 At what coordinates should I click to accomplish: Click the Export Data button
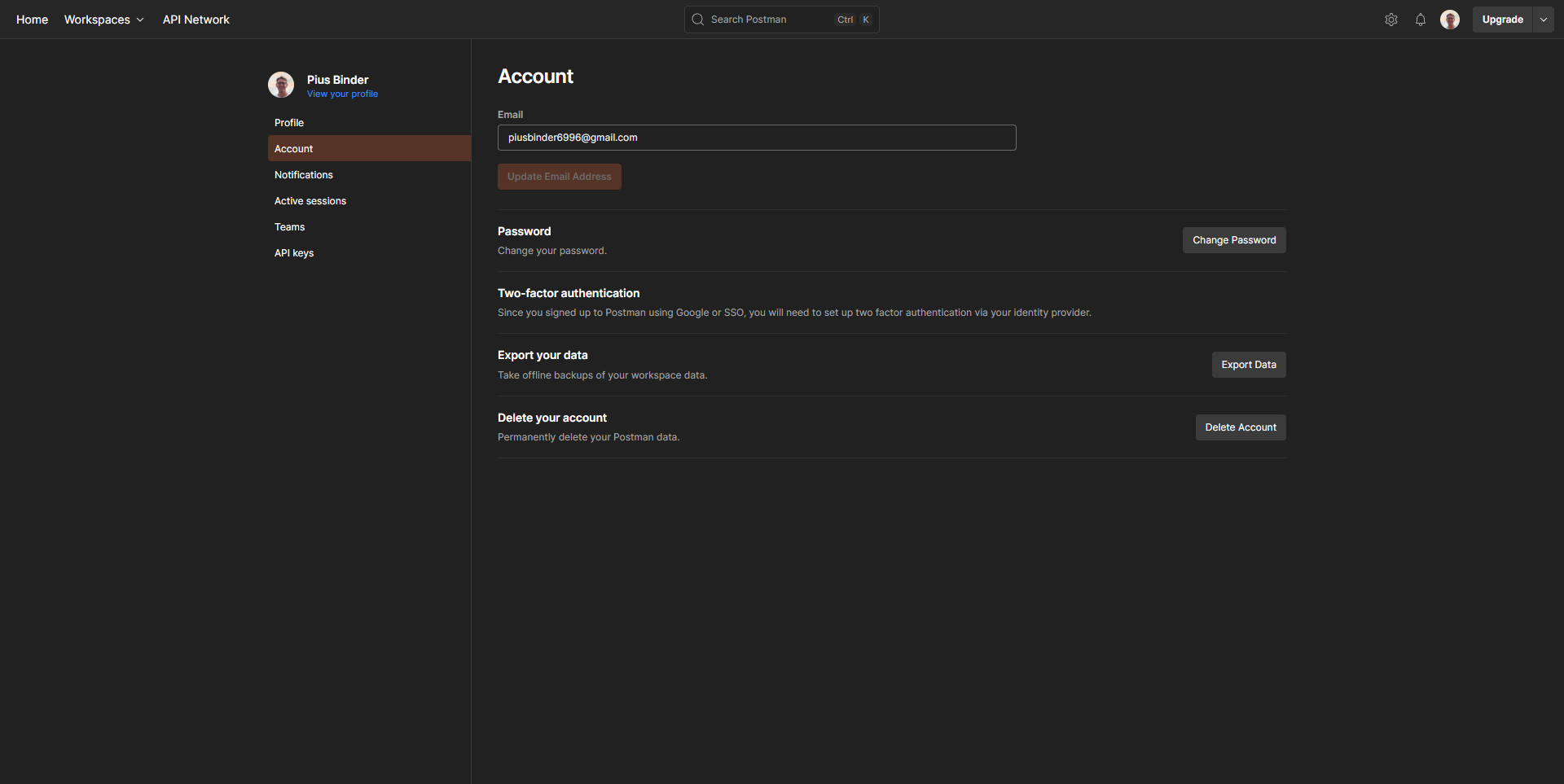coord(1249,365)
